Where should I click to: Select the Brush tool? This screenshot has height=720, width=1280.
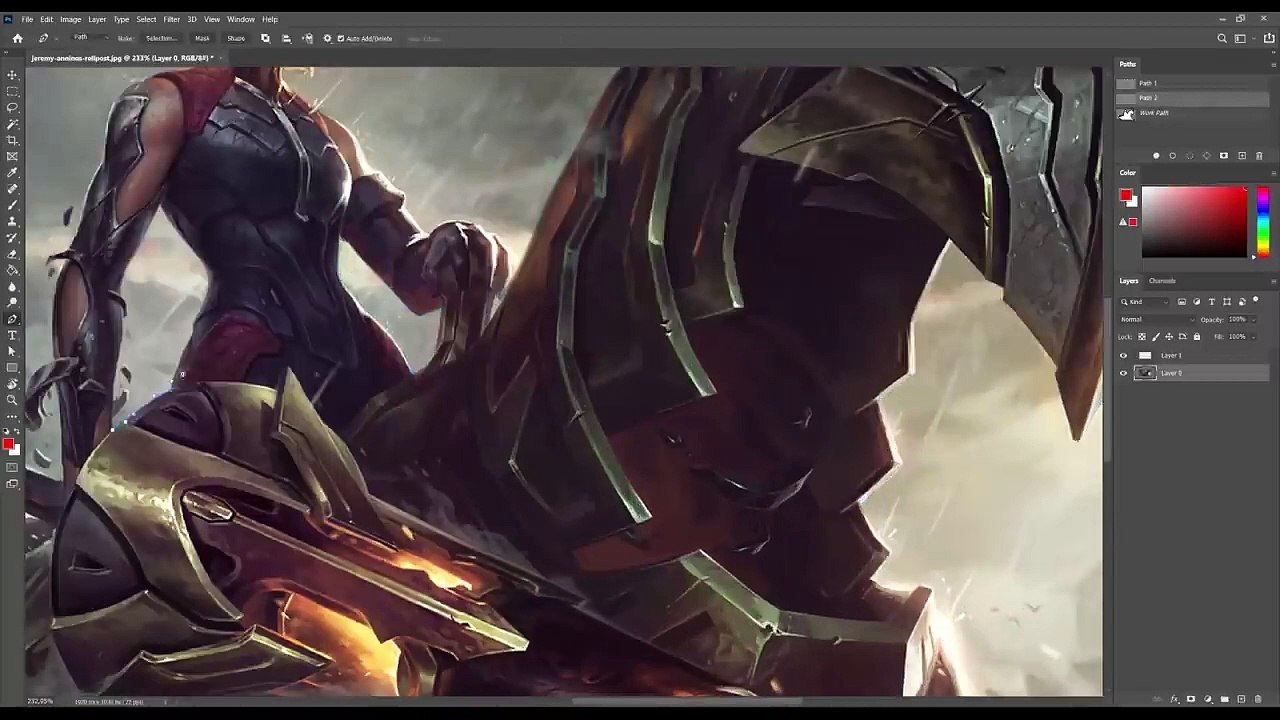tap(12, 205)
